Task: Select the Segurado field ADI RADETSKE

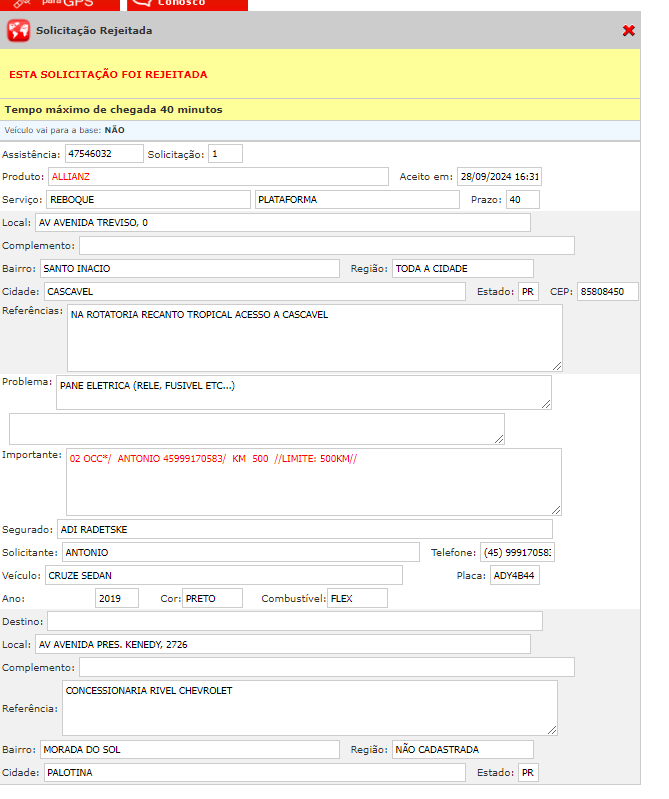Action: click(x=304, y=529)
